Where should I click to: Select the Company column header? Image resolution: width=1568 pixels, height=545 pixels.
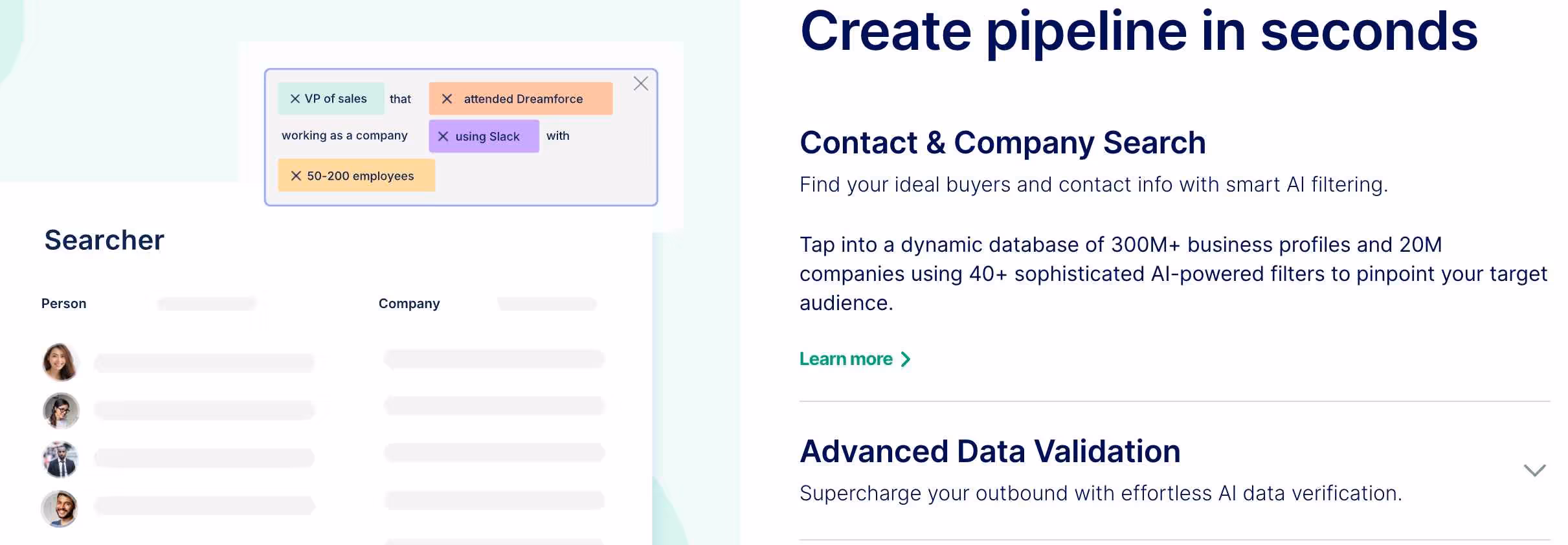point(409,303)
